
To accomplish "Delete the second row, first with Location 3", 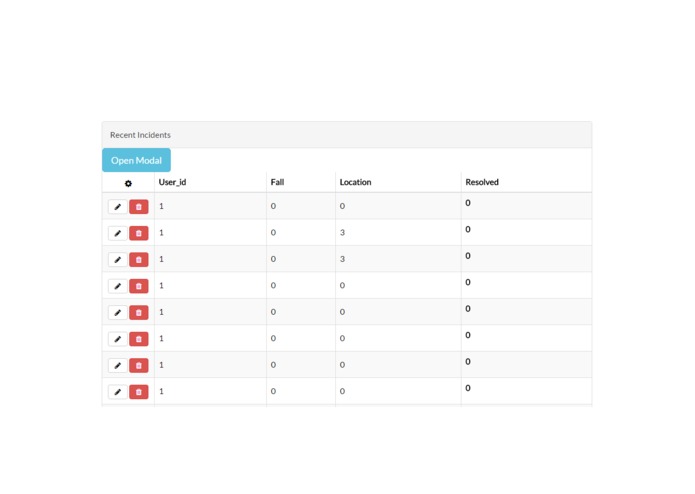I will pos(139,233).
